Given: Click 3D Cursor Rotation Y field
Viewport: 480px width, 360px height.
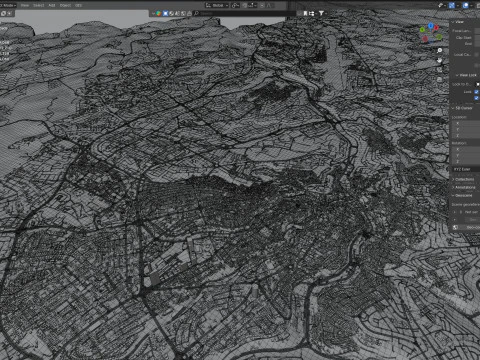Looking at the screenshot, I should pos(466,155).
